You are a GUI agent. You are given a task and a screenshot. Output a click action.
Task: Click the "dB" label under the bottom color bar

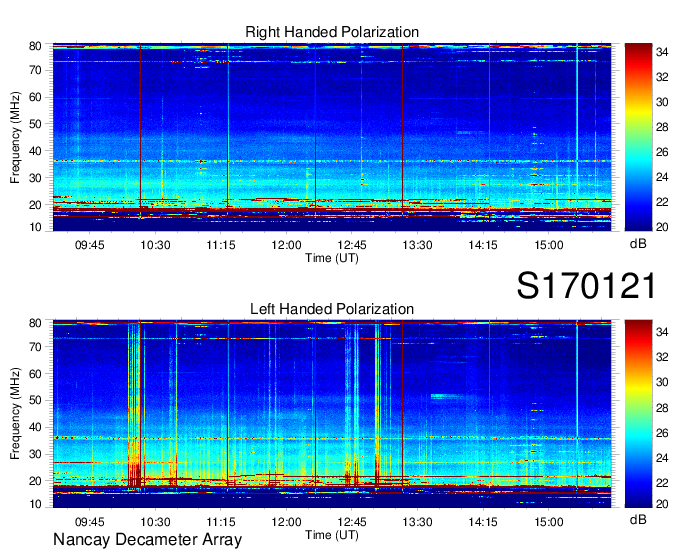tap(638, 519)
